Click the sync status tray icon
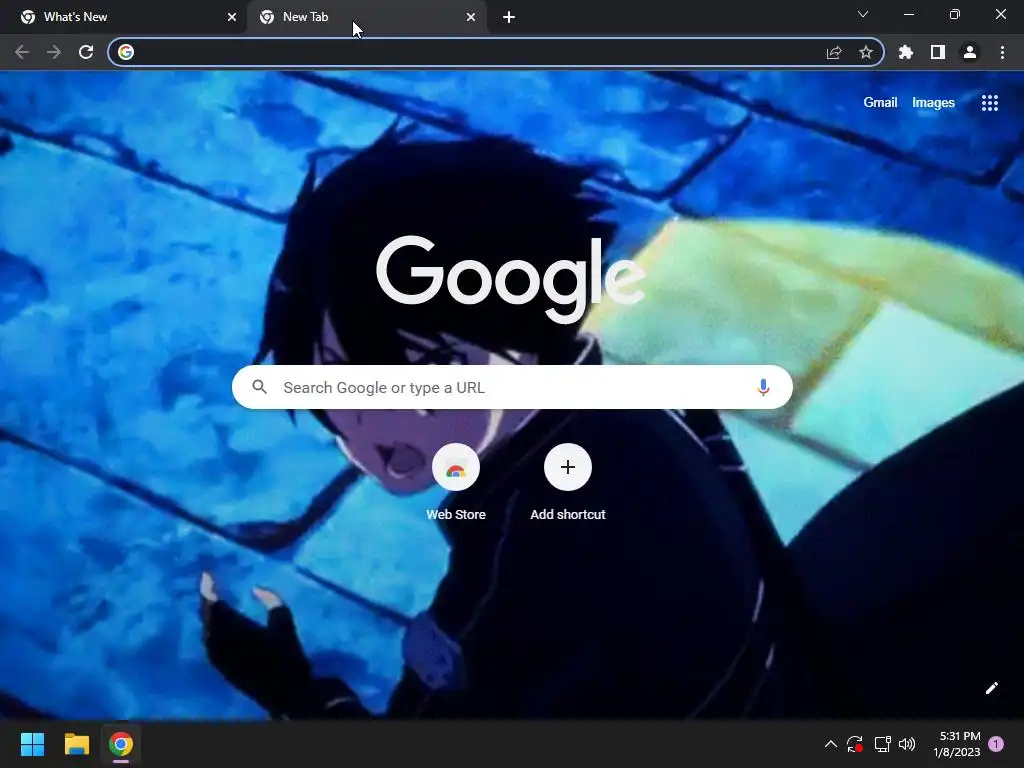Viewport: 1024px width, 768px height. point(855,744)
